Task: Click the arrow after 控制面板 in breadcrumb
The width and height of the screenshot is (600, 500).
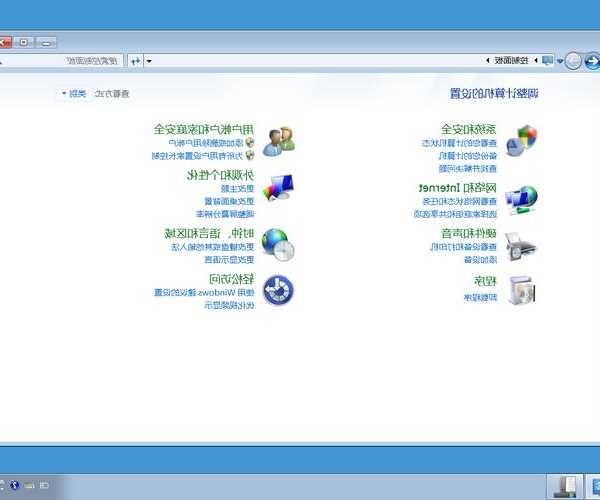Action: [486, 61]
